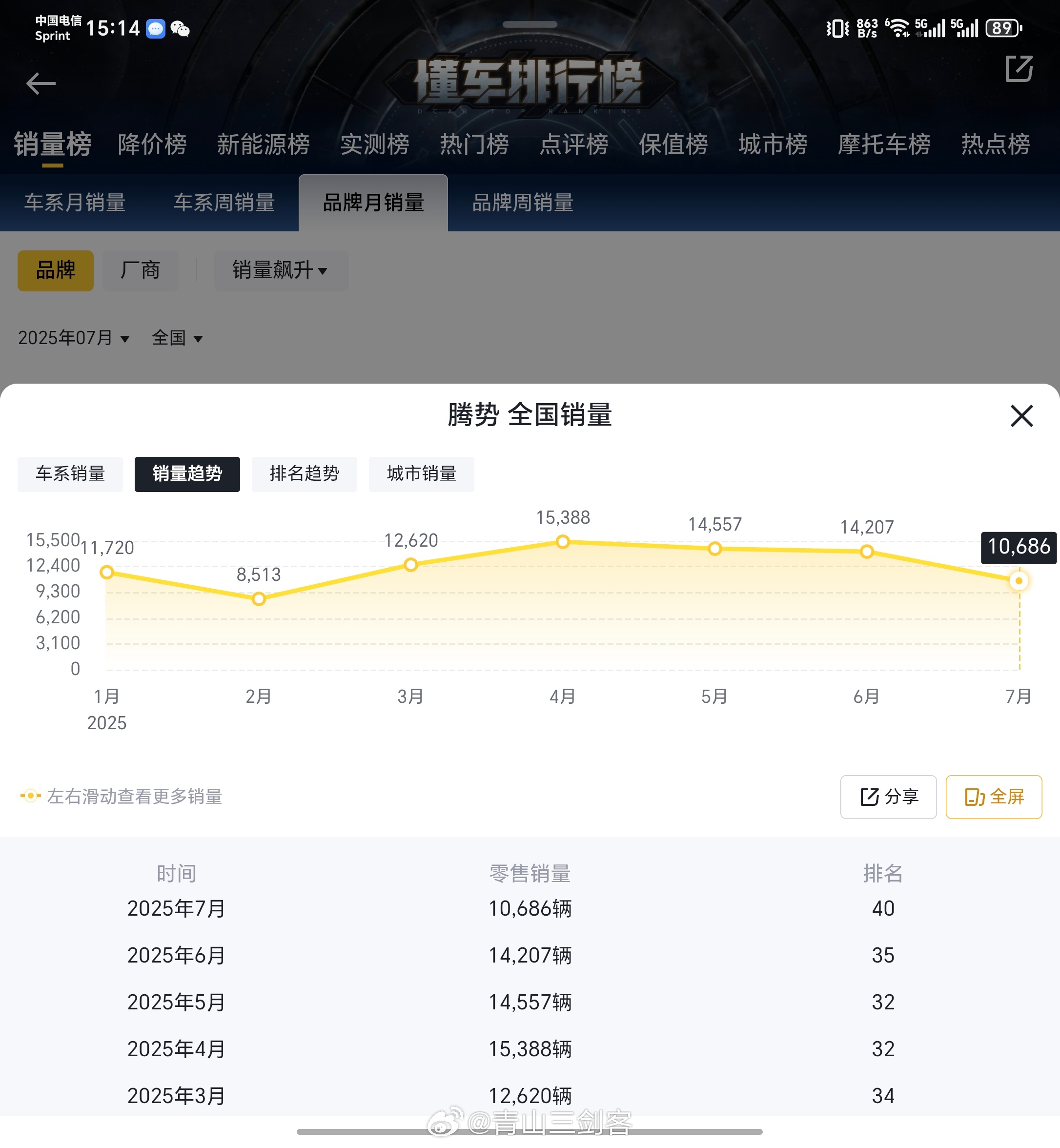This screenshot has height=1148, width=1060.
Task: Switch to 车系周销量 sub-tab
Action: [x=224, y=203]
